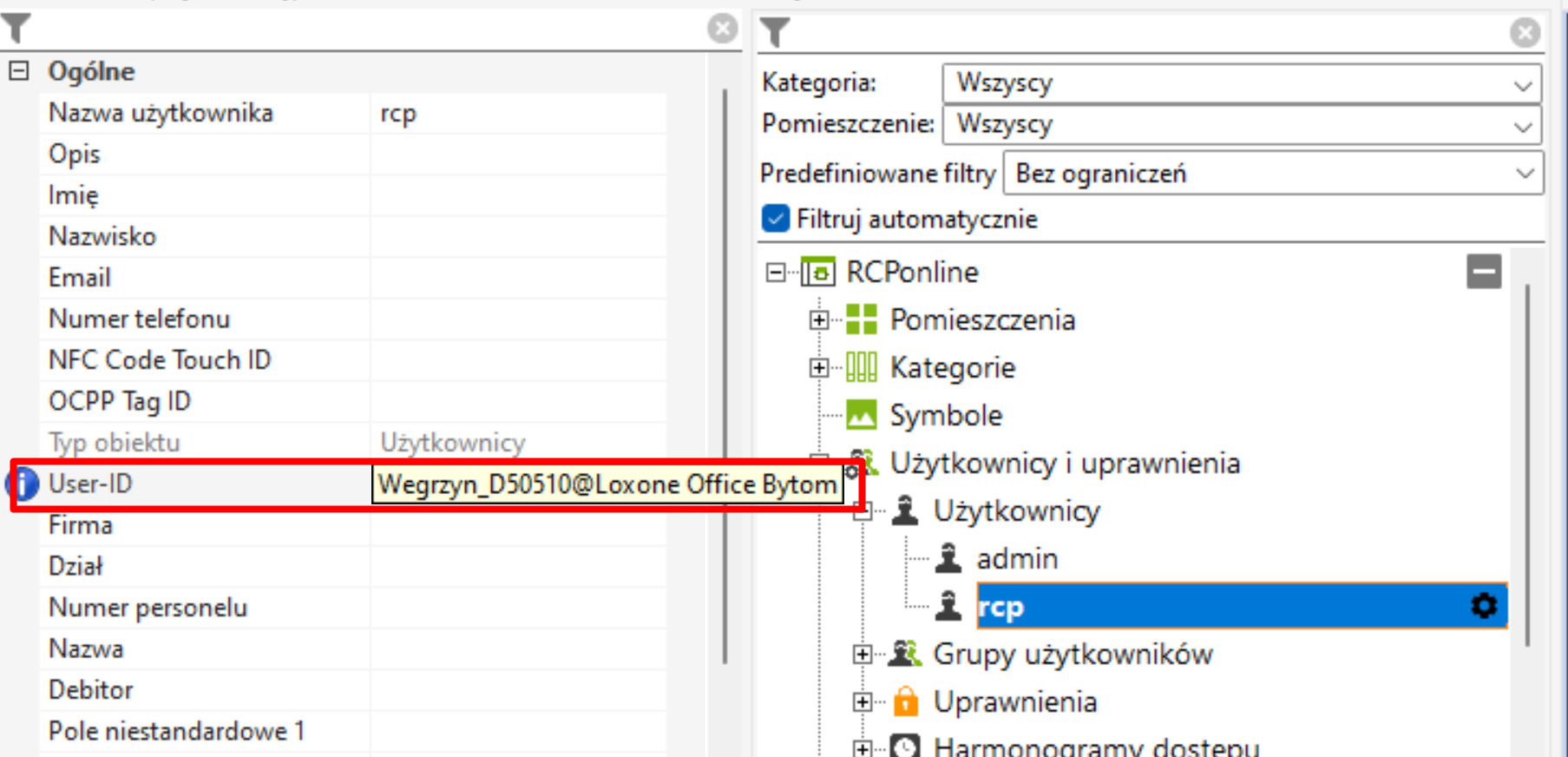Collapse the Ogólne properties section
Viewport: 1568px width, 757px height.
click(19, 71)
